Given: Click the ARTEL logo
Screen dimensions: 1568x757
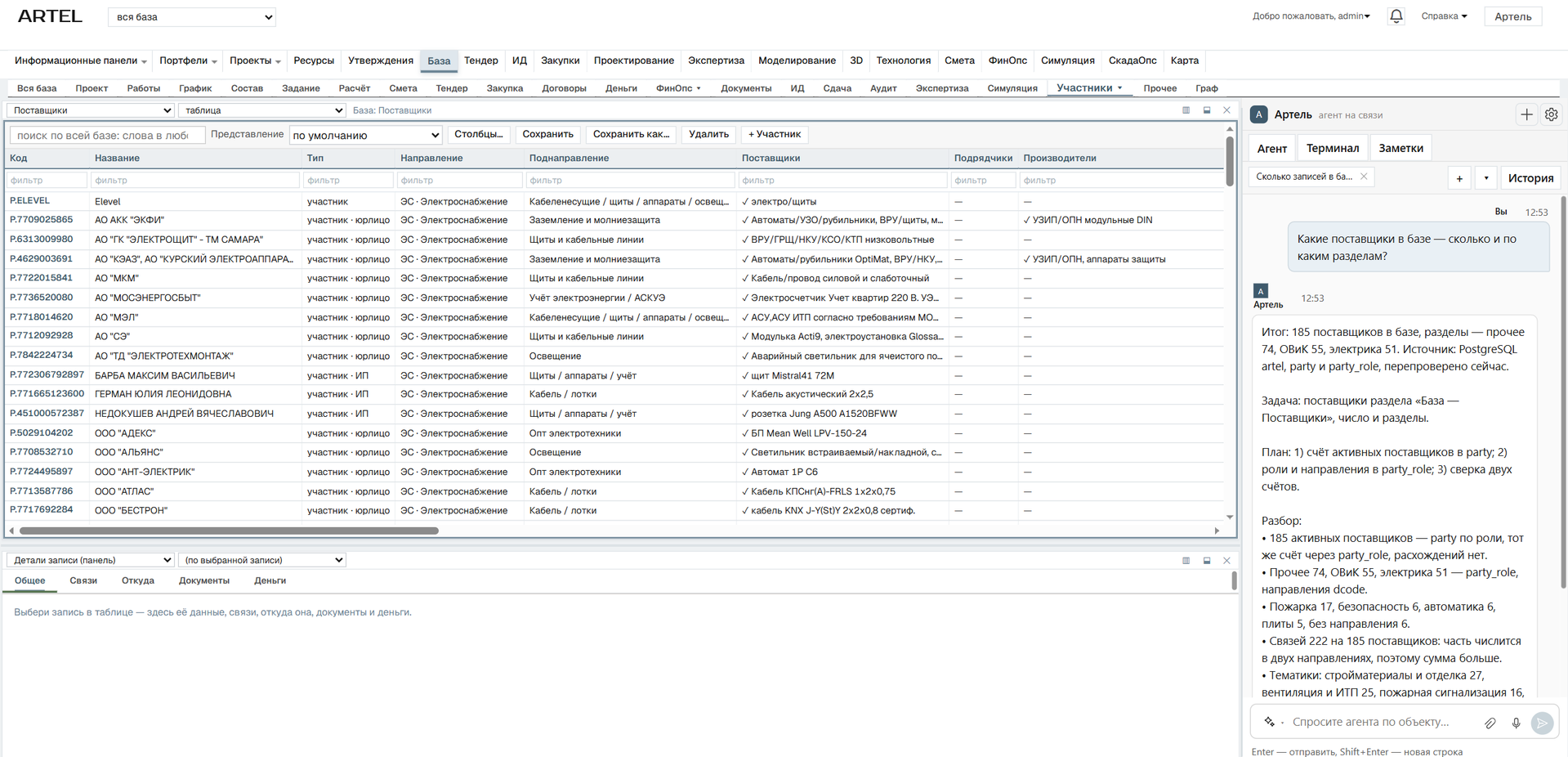Looking at the screenshot, I should point(50,16).
